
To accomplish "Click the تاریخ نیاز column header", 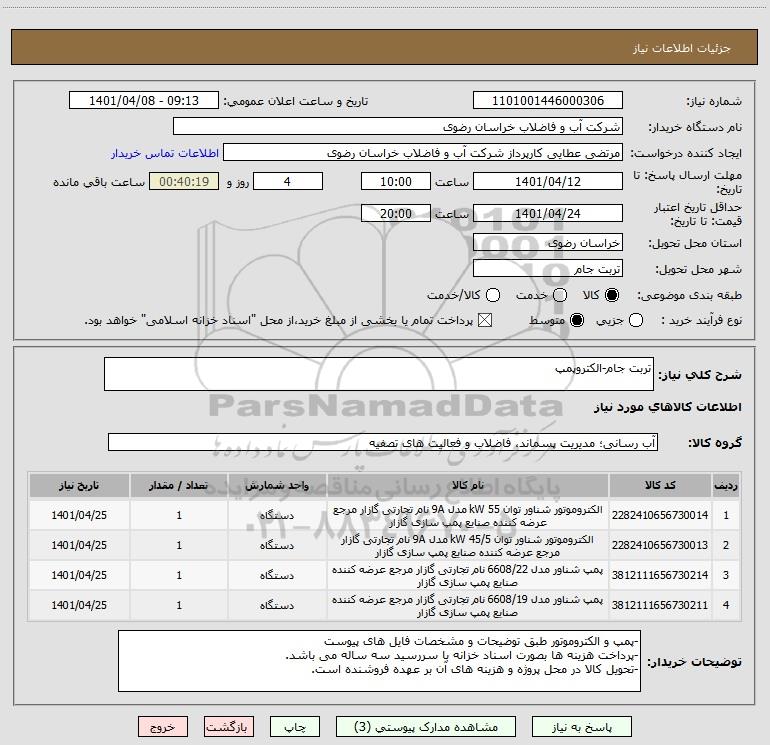I will (79, 486).
